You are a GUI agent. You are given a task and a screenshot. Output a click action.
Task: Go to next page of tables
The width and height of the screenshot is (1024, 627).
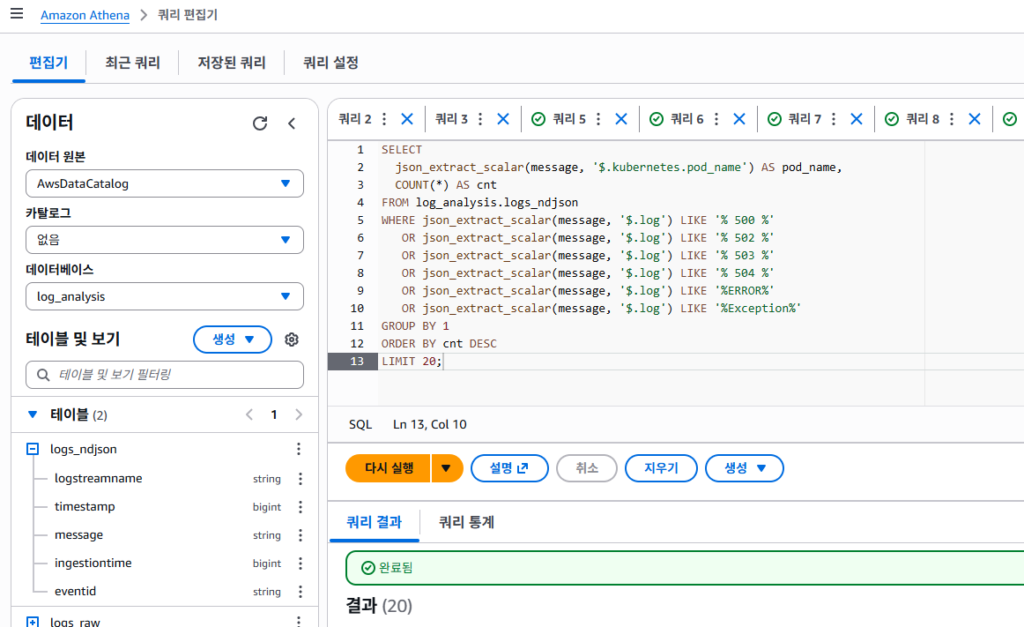click(x=298, y=414)
